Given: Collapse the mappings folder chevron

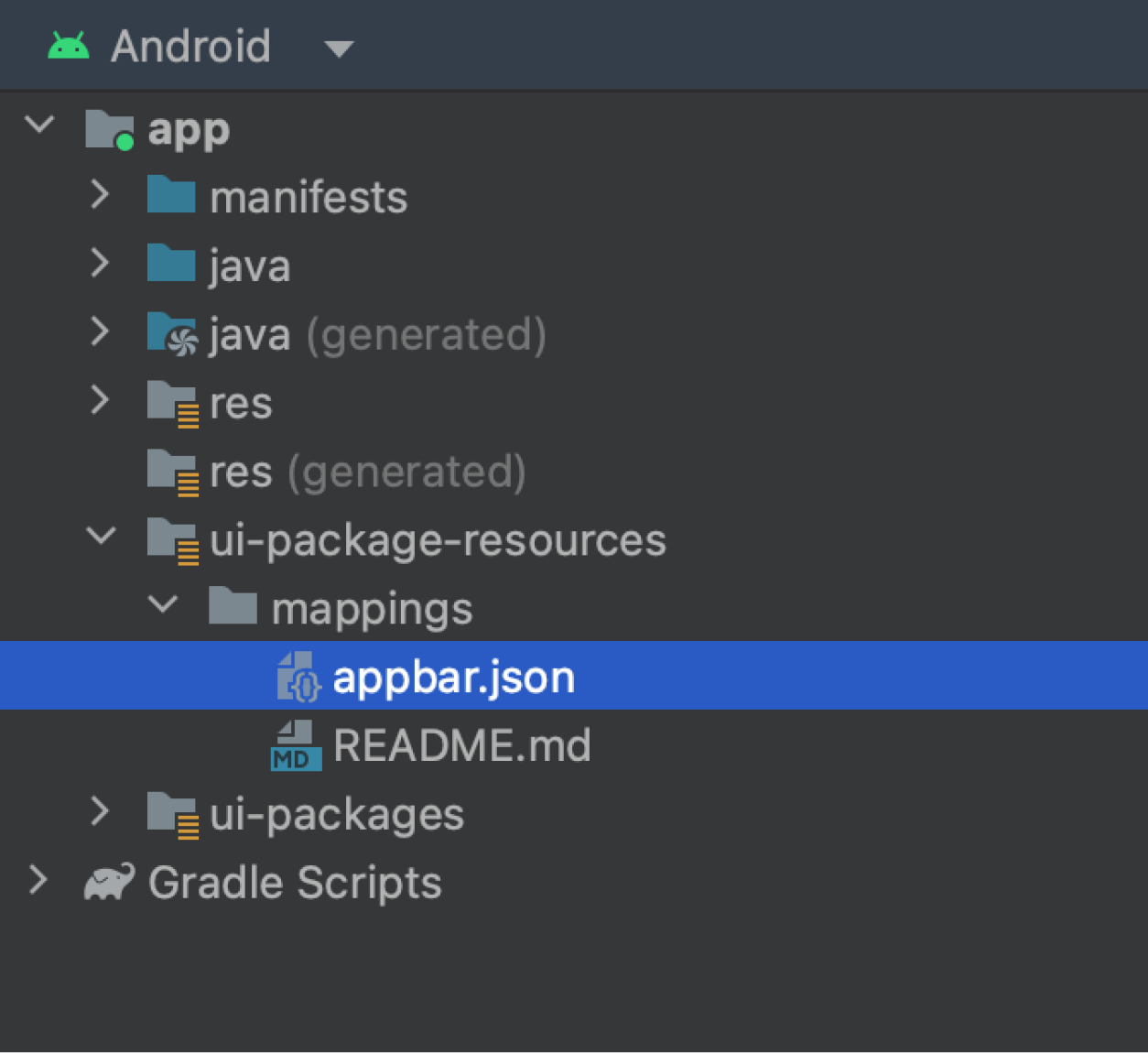Looking at the screenshot, I should click(x=163, y=604).
